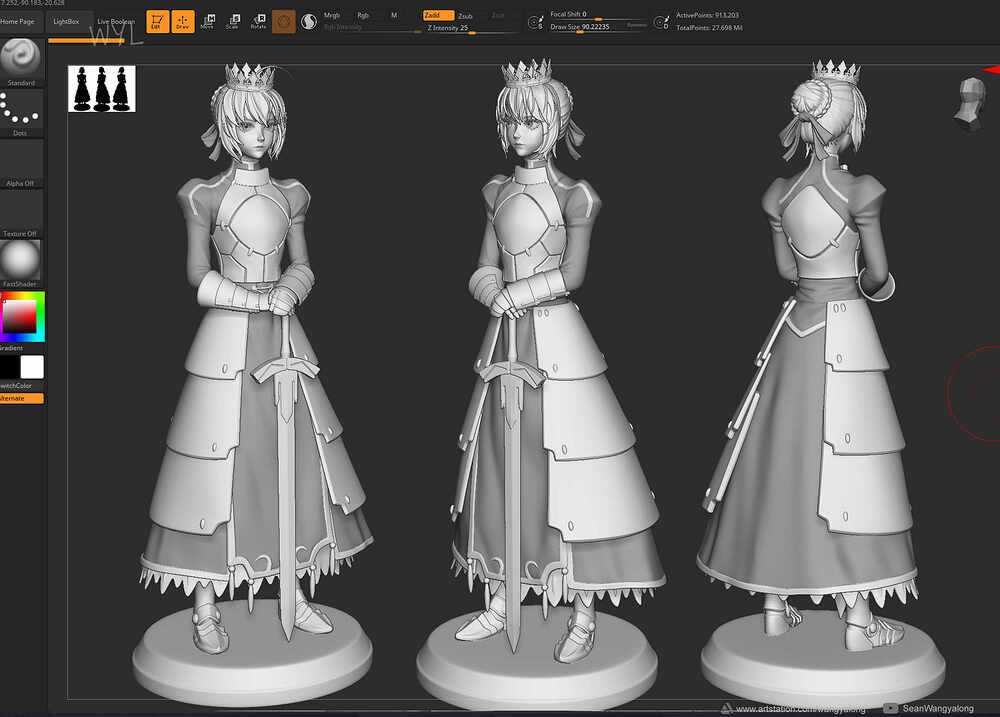Screen dimensions: 1000x717
Task: Click the camera head orientation widget
Action: 970,103
